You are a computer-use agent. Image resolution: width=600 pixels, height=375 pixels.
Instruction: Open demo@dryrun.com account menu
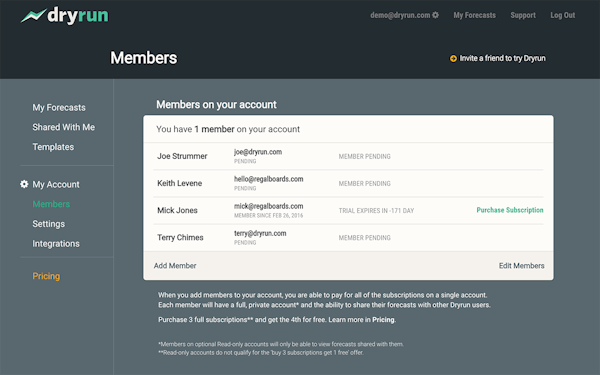(x=404, y=15)
